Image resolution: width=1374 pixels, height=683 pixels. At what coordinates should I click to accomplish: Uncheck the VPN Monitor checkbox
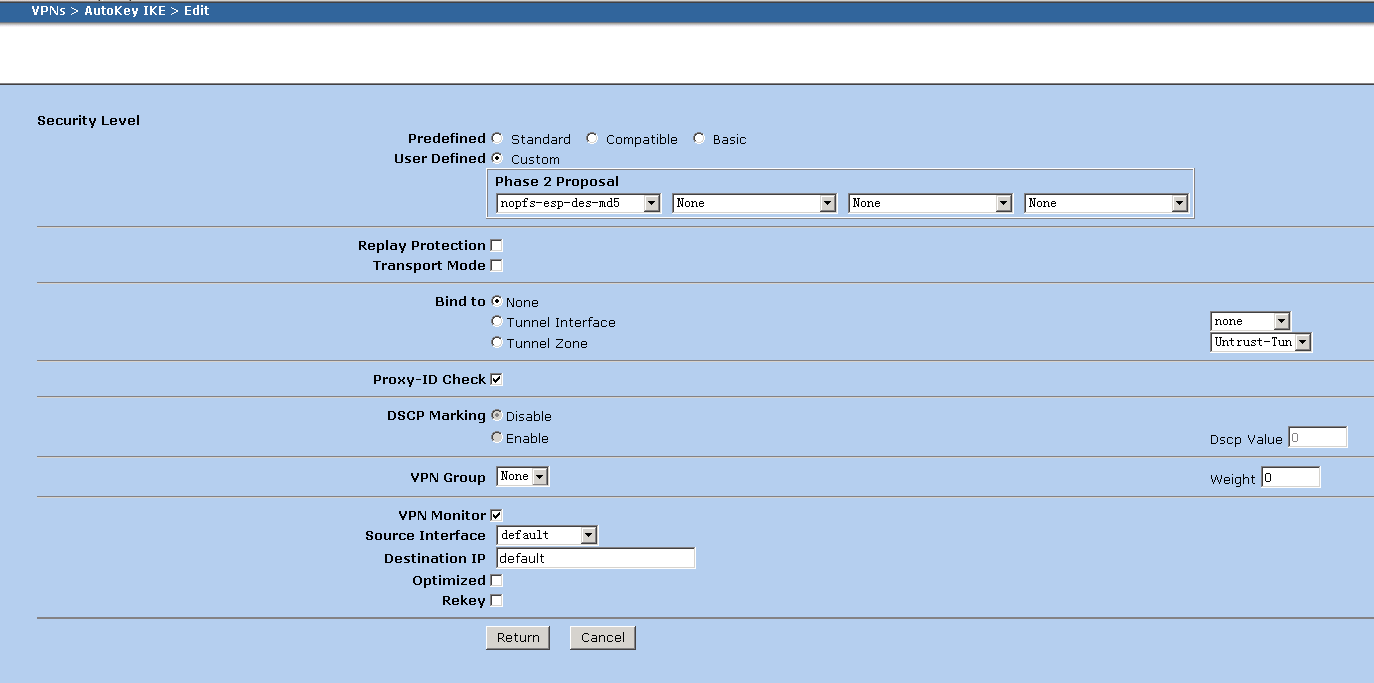click(x=497, y=515)
